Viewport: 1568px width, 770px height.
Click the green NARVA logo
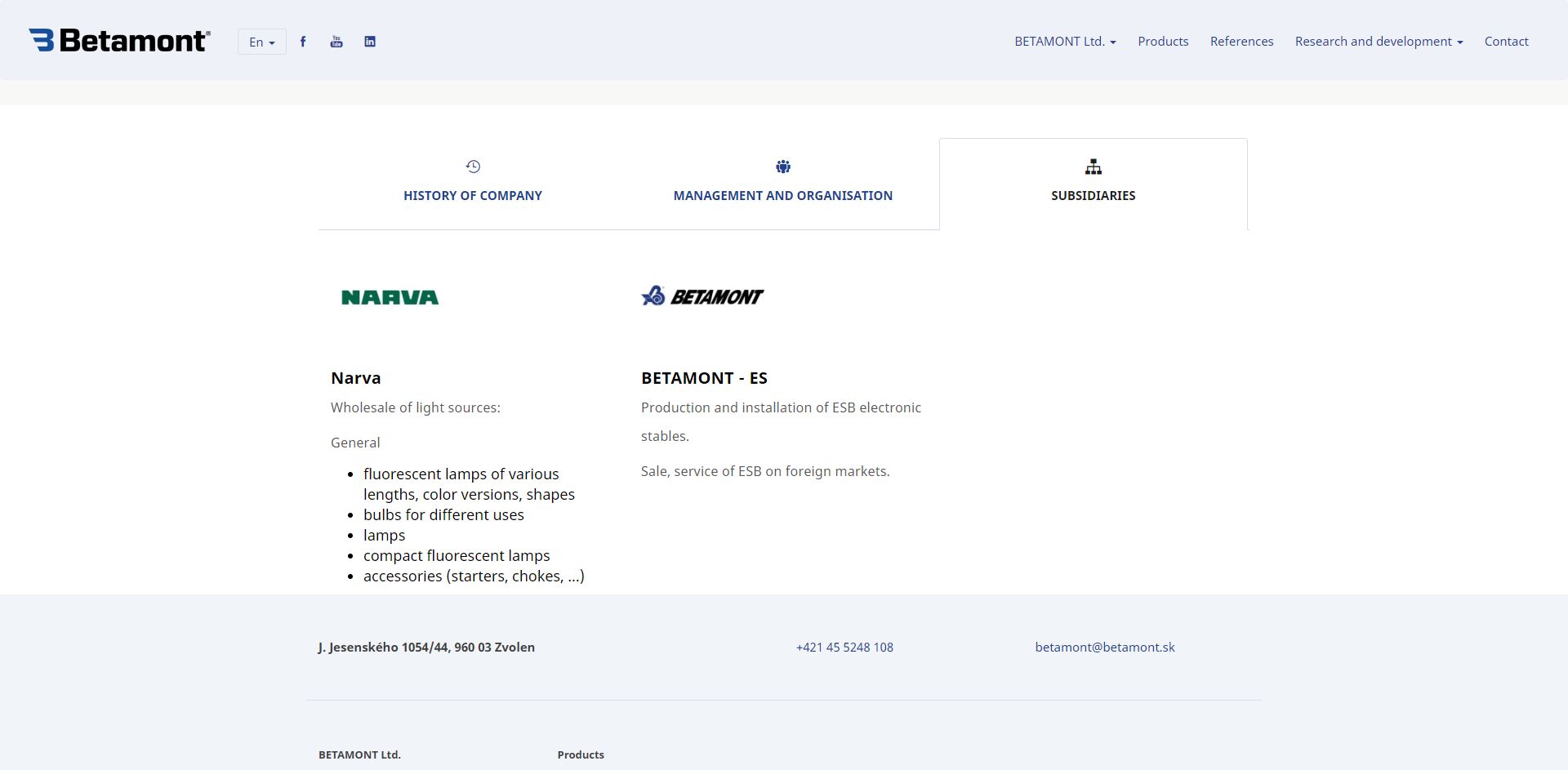point(390,297)
